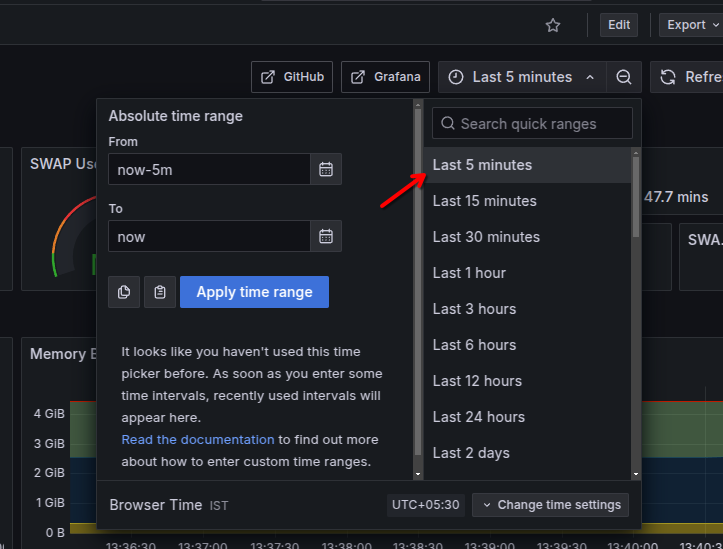Open the GitHub external link
This screenshot has width=723, height=549.
pos(292,77)
